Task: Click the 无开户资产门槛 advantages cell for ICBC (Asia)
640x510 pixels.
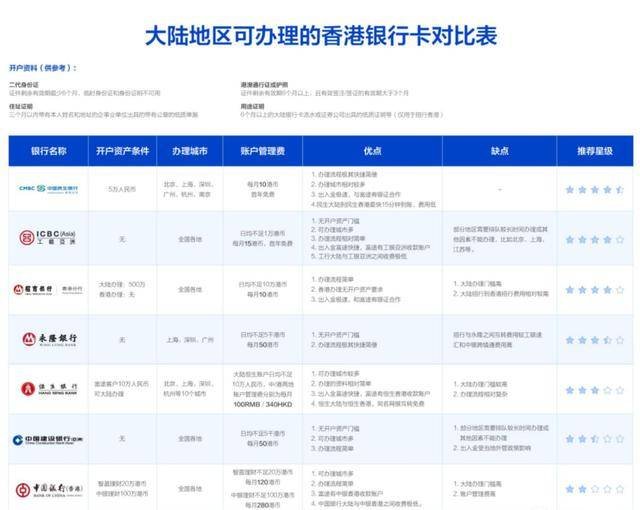Action: [x=371, y=238]
